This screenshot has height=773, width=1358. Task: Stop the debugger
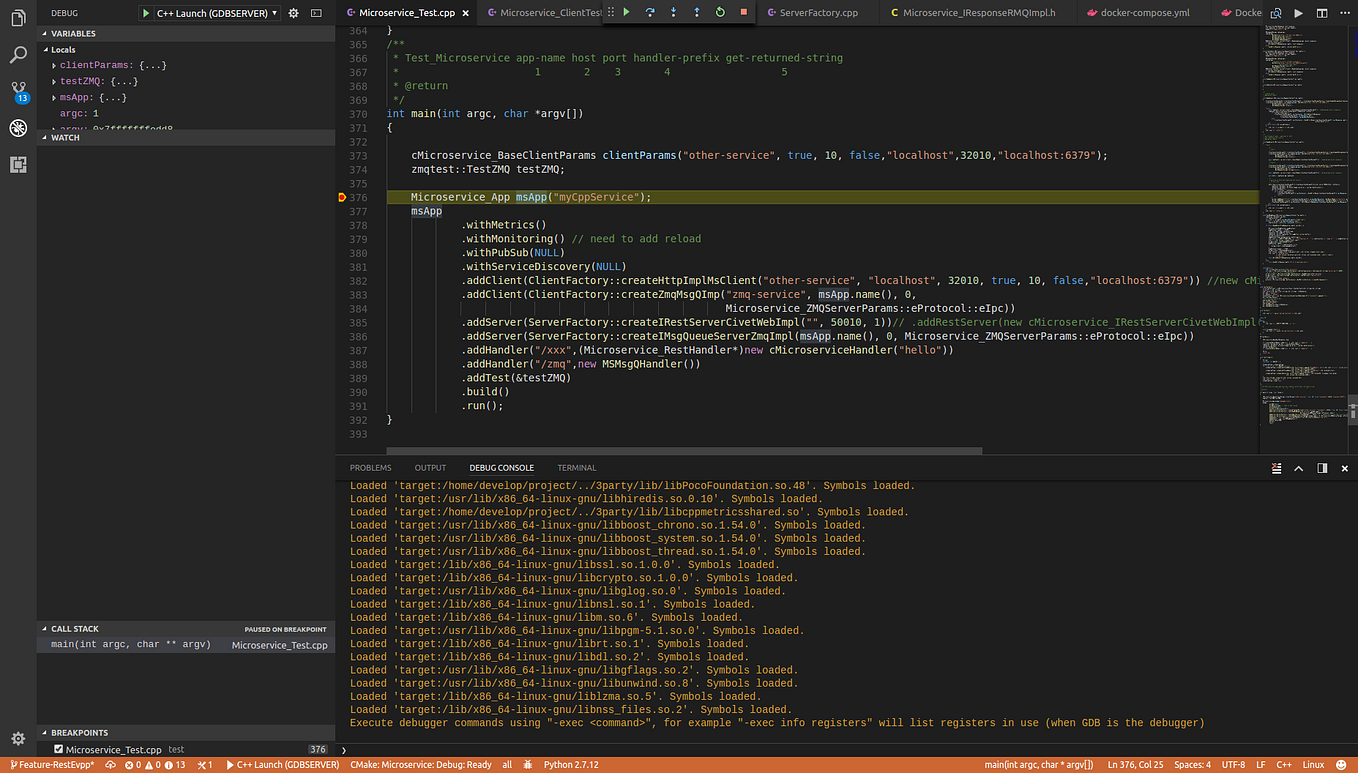(x=742, y=12)
